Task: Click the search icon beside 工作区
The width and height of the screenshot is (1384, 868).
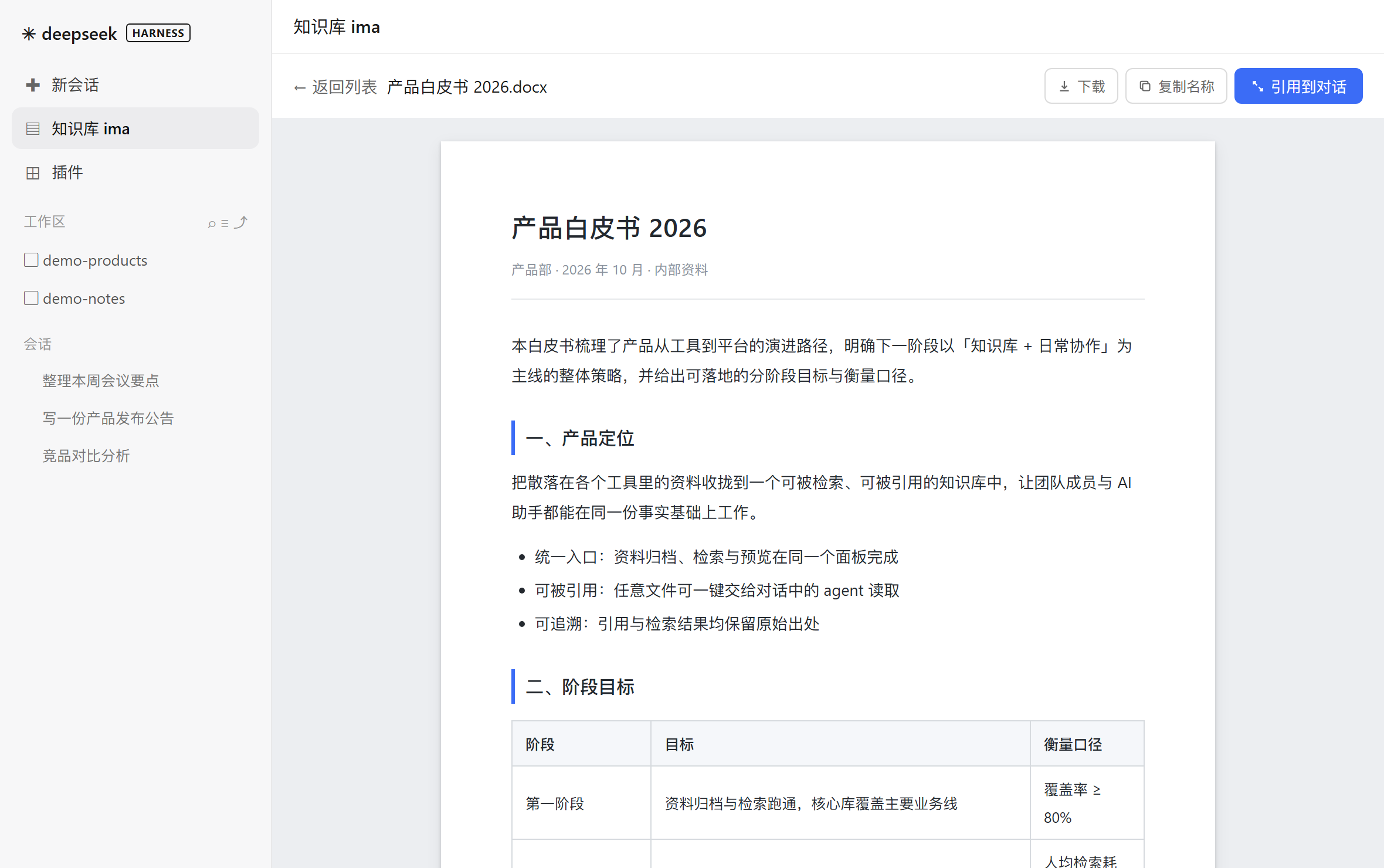Action: pyautogui.click(x=212, y=223)
